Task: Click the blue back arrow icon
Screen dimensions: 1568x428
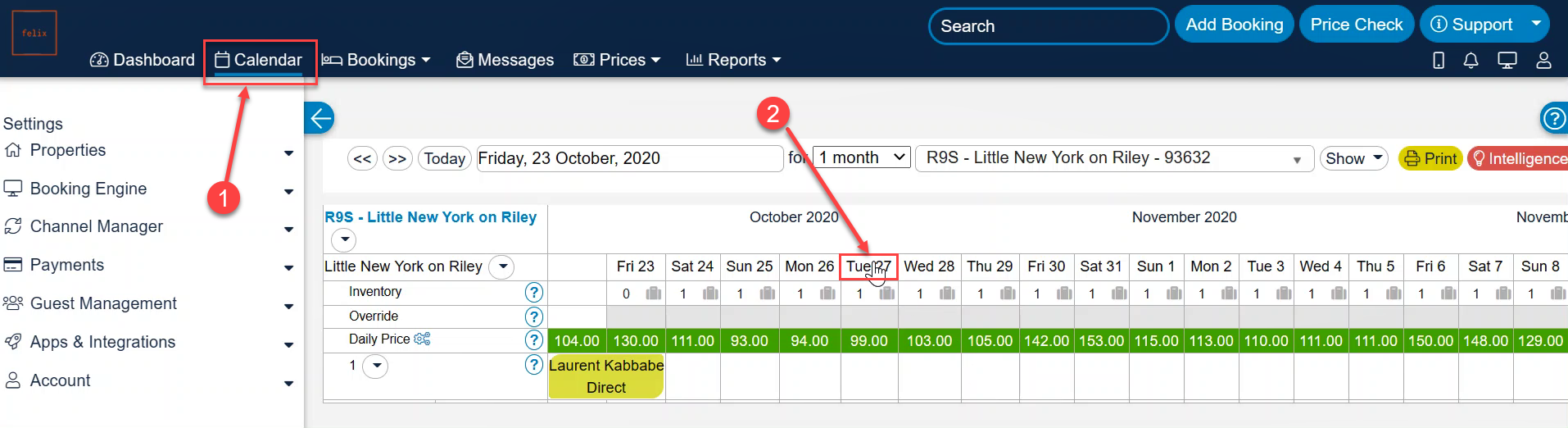Action: pyautogui.click(x=319, y=118)
